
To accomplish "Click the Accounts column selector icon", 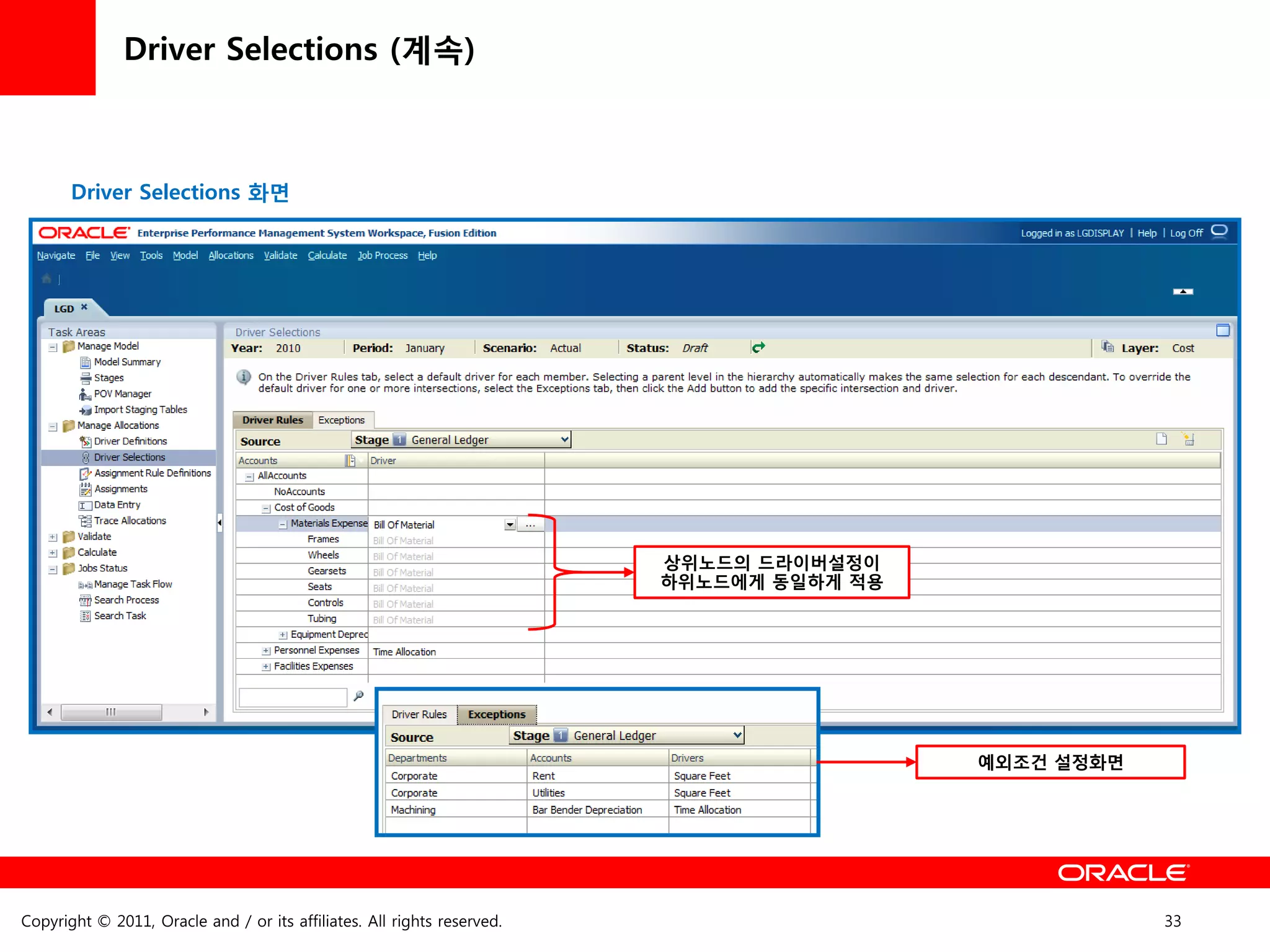I will pyautogui.click(x=350, y=461).
